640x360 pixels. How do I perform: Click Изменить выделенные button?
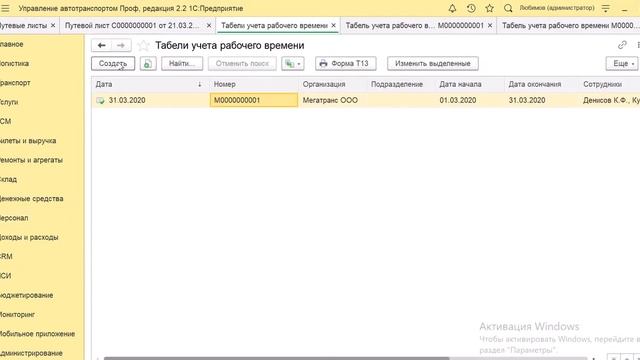click(x=433, y=64)
